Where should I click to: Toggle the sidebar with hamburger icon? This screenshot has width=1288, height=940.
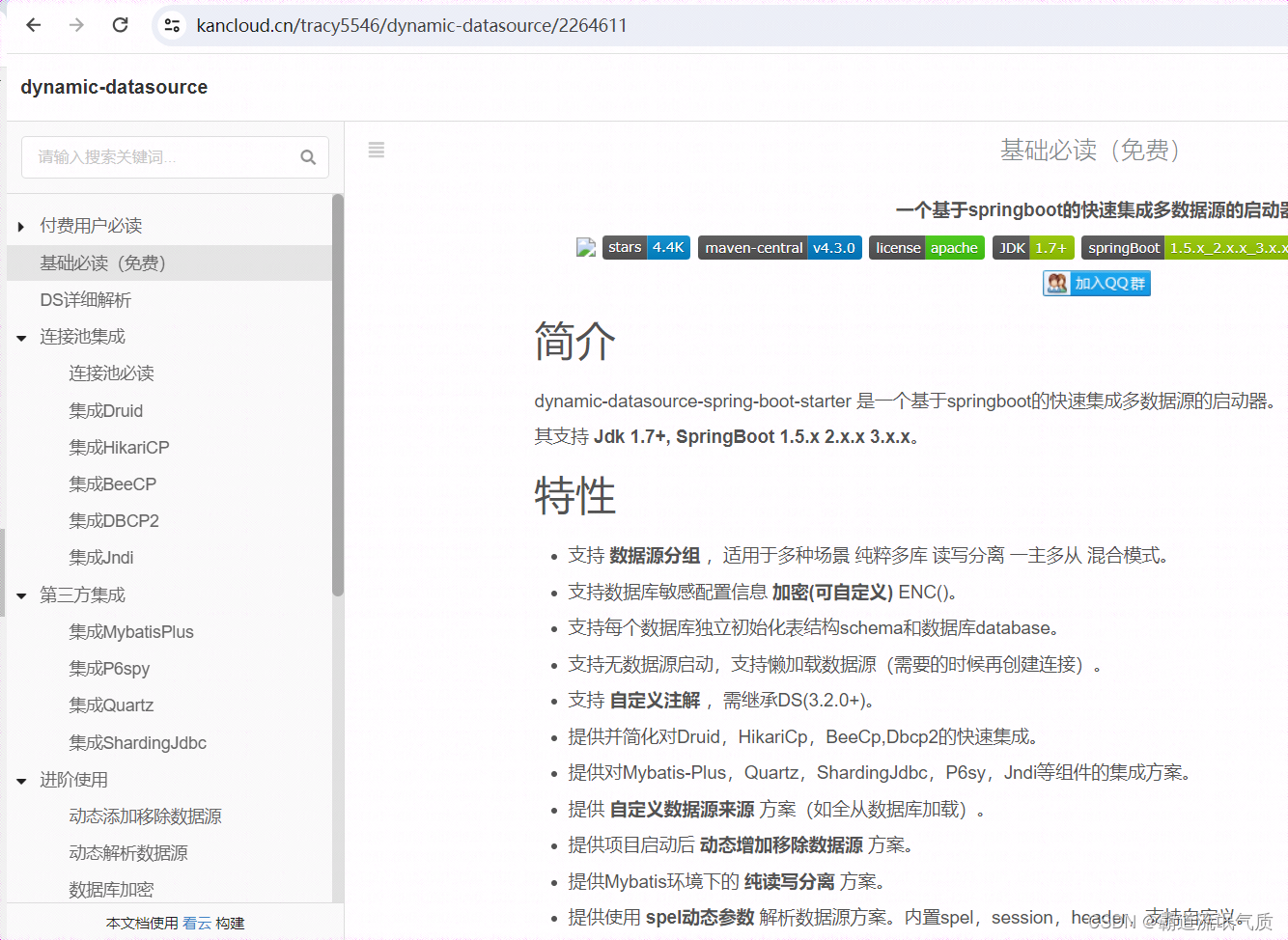(377, 150)
